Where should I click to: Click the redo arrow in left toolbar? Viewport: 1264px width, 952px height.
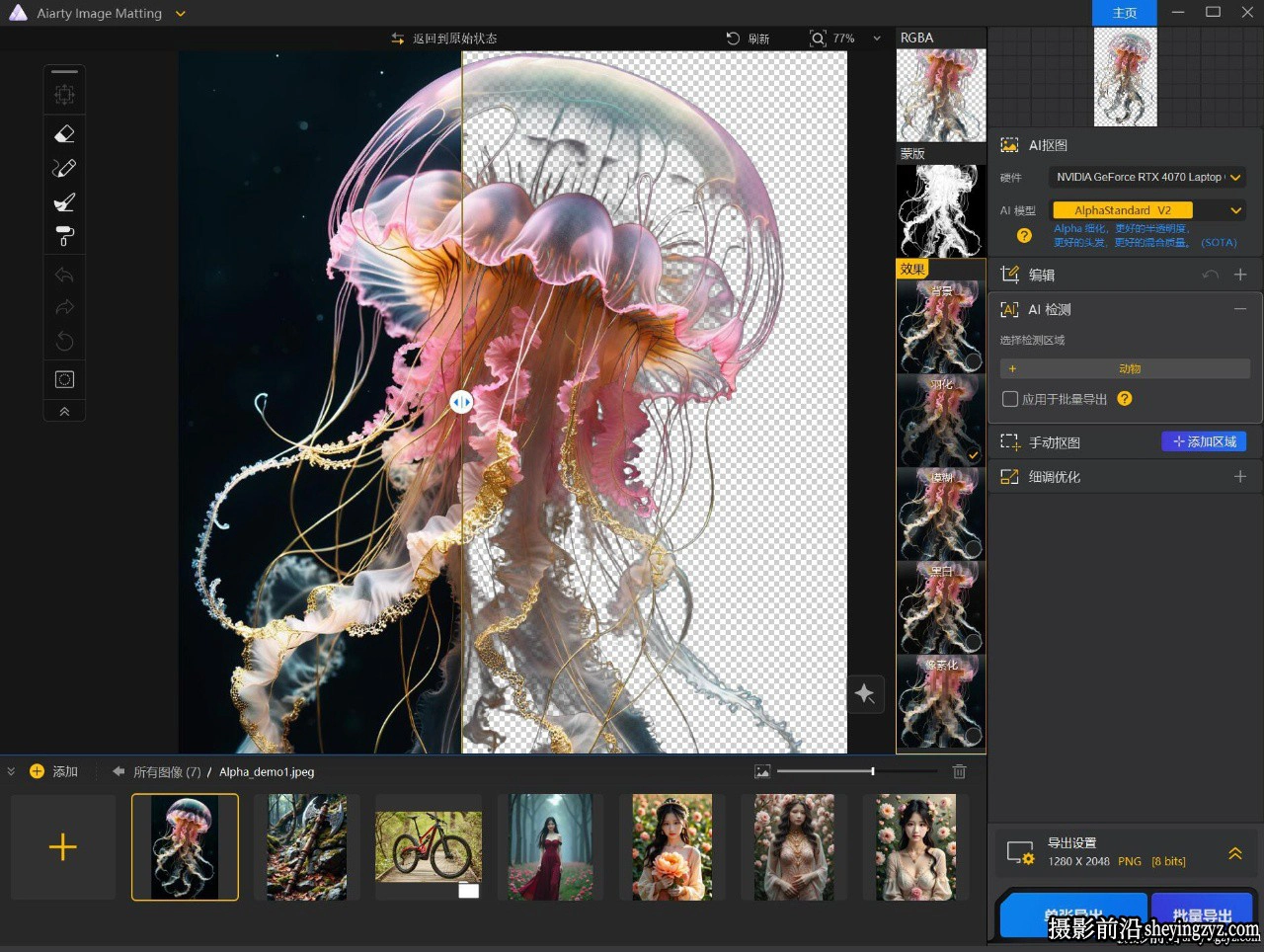click(64, 307)
